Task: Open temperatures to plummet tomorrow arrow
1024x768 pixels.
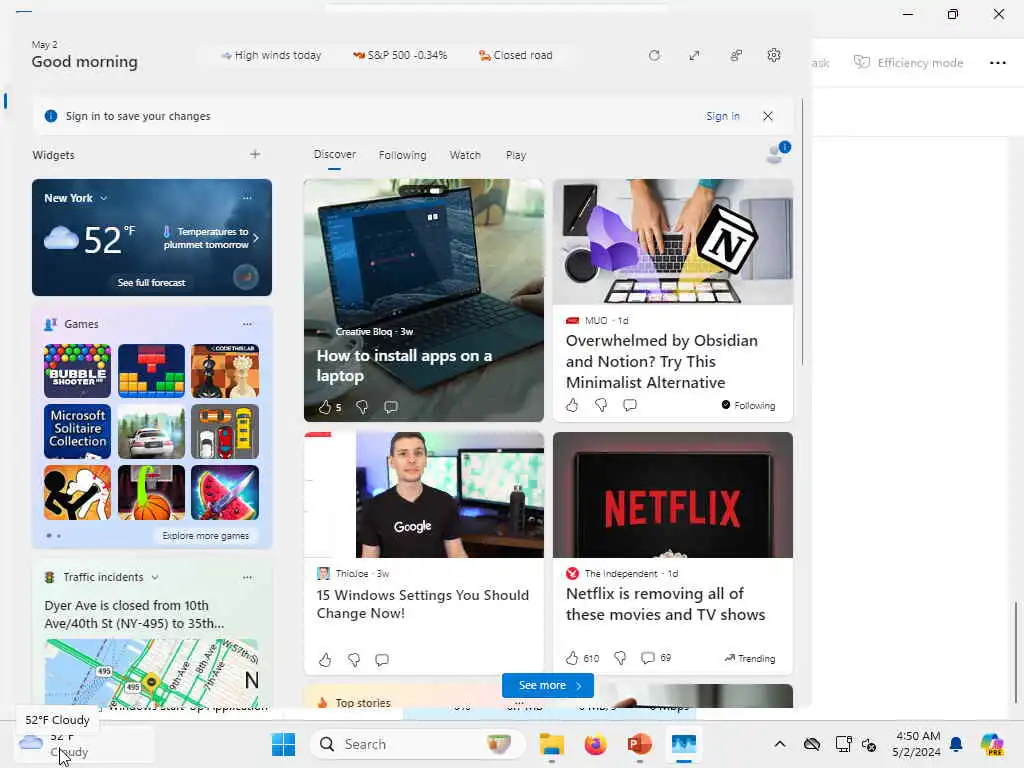Action: pos(256,238)
